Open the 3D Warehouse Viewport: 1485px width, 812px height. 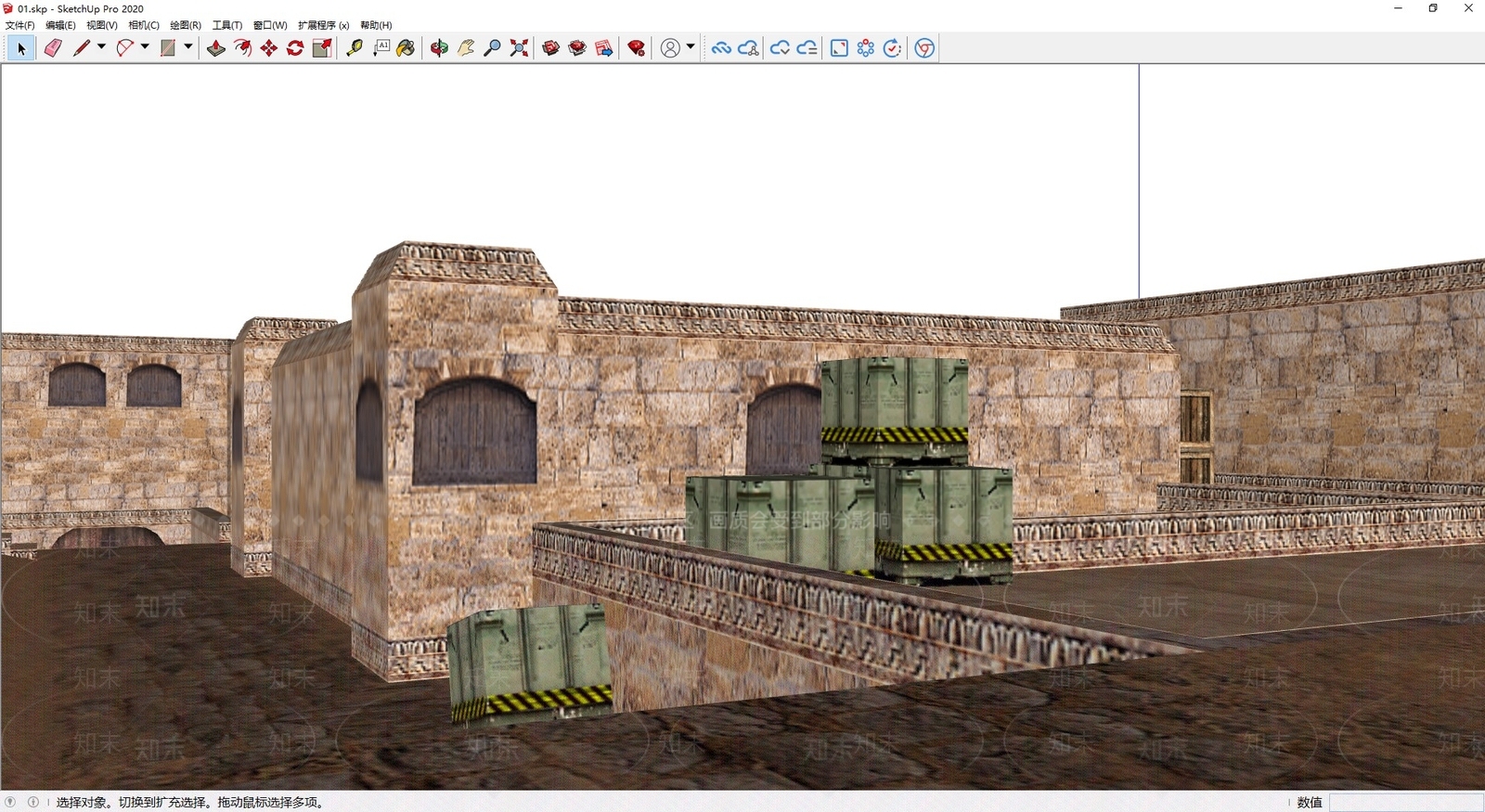551,48
